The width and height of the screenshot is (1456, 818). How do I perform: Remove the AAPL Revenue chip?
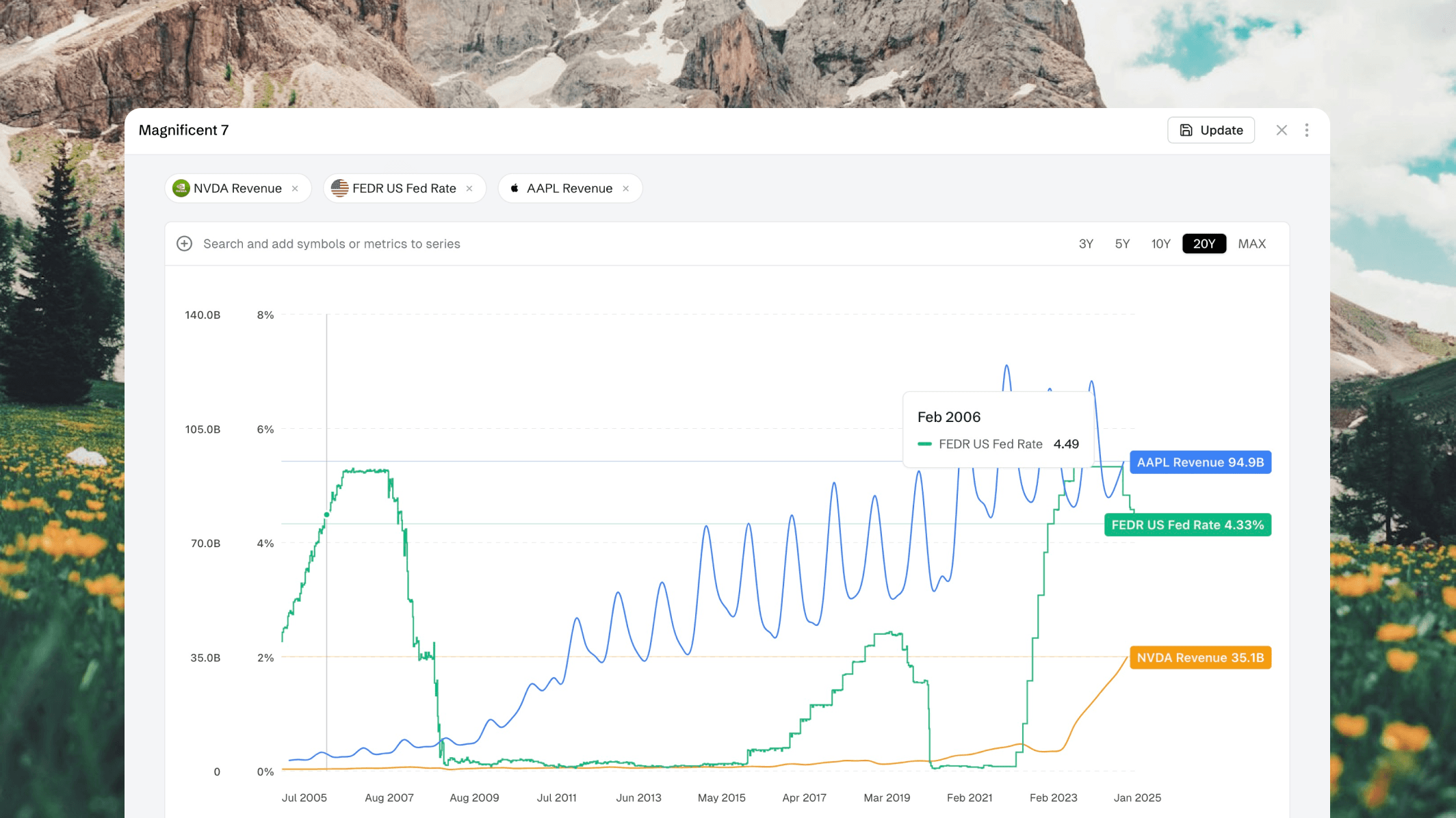pyautogui.click(x=626, y=189)
